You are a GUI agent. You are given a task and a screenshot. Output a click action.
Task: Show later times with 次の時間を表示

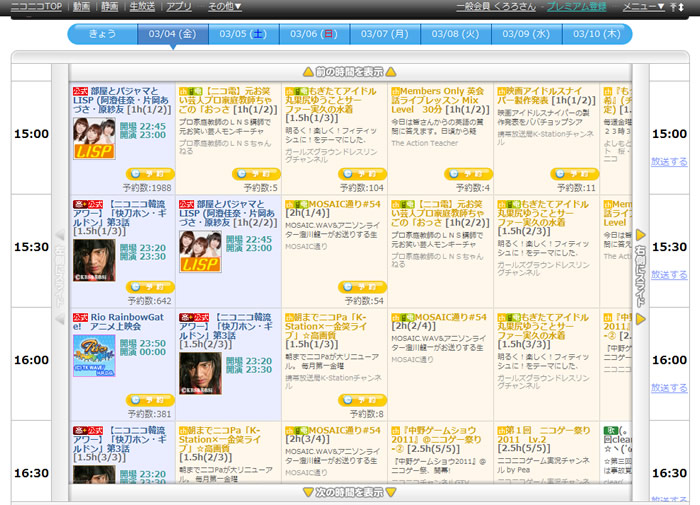click(350, 492)
